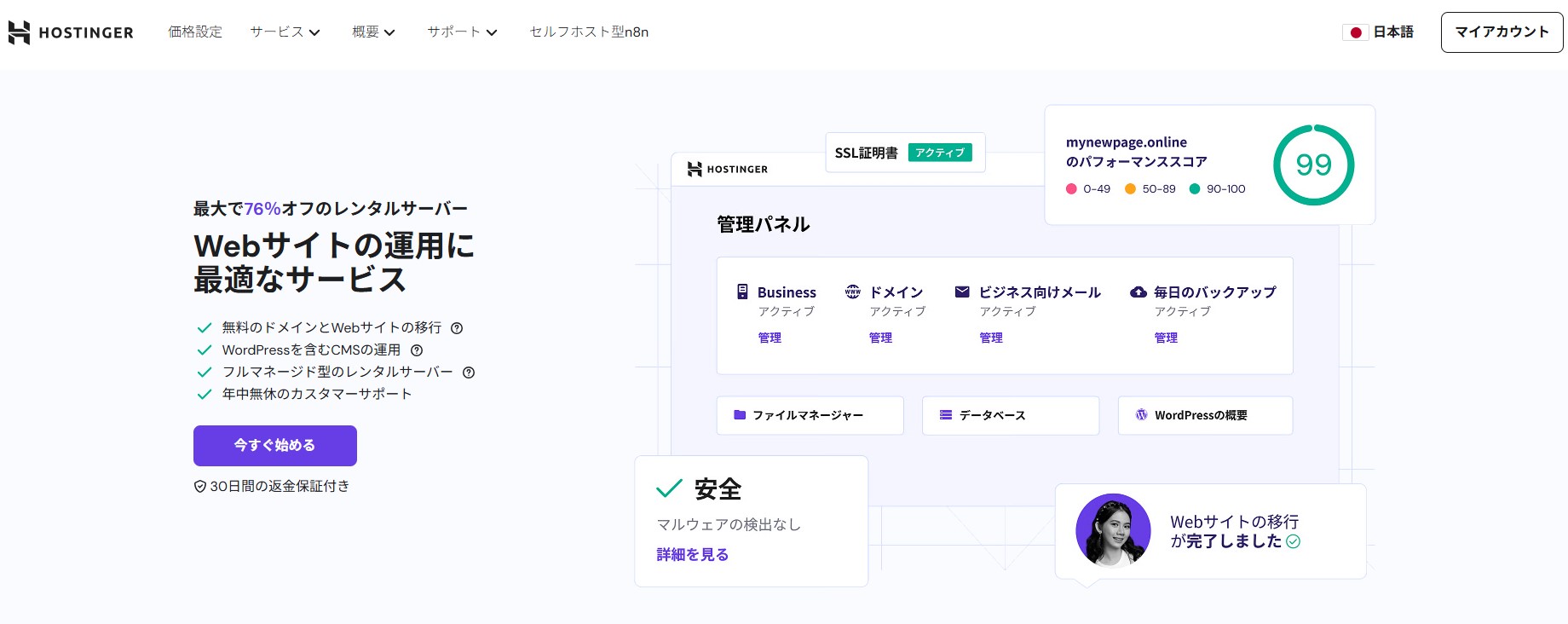Click help icon next to 無料のドメインとWebサイトの移行

tap(457, 328)
